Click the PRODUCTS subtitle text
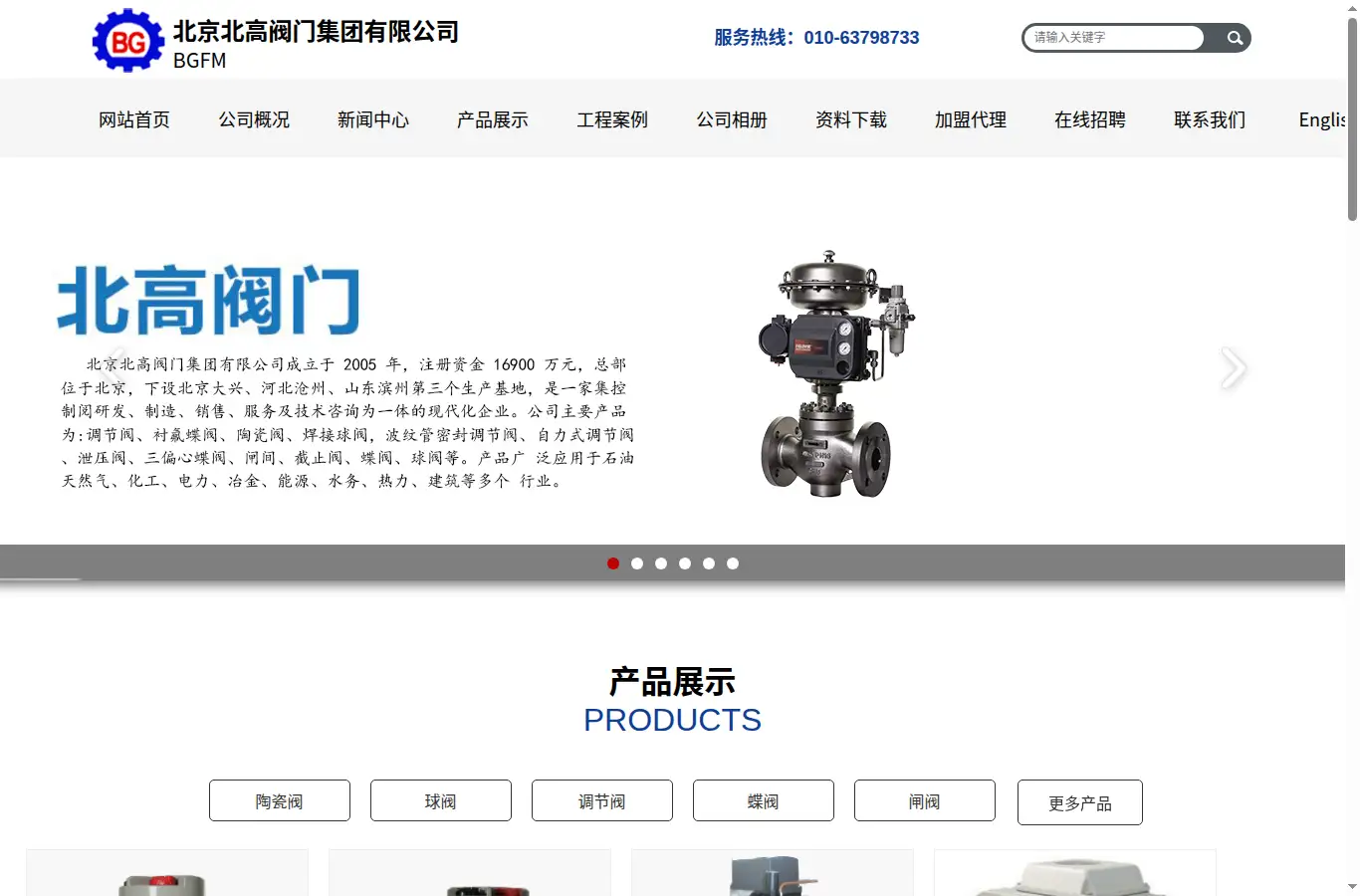 click(x=672, y=720)
